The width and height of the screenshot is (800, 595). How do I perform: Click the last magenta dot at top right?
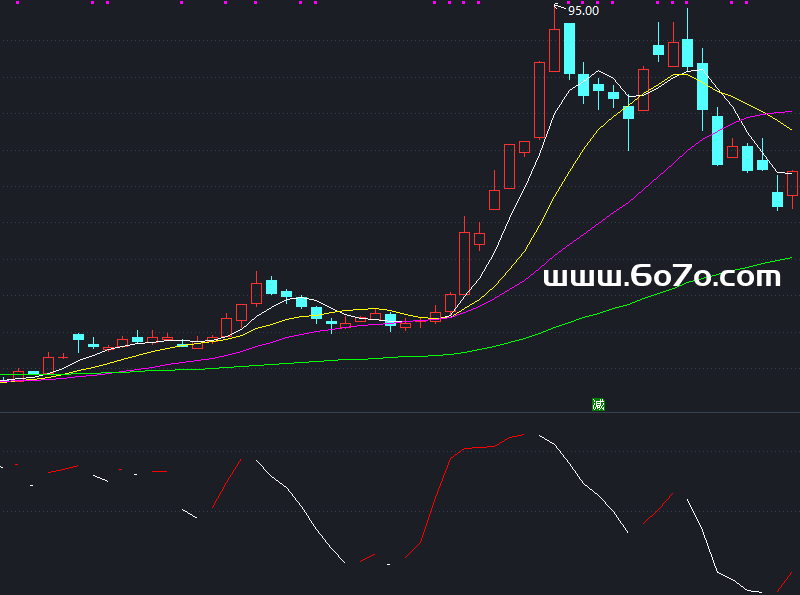point(745,3)
